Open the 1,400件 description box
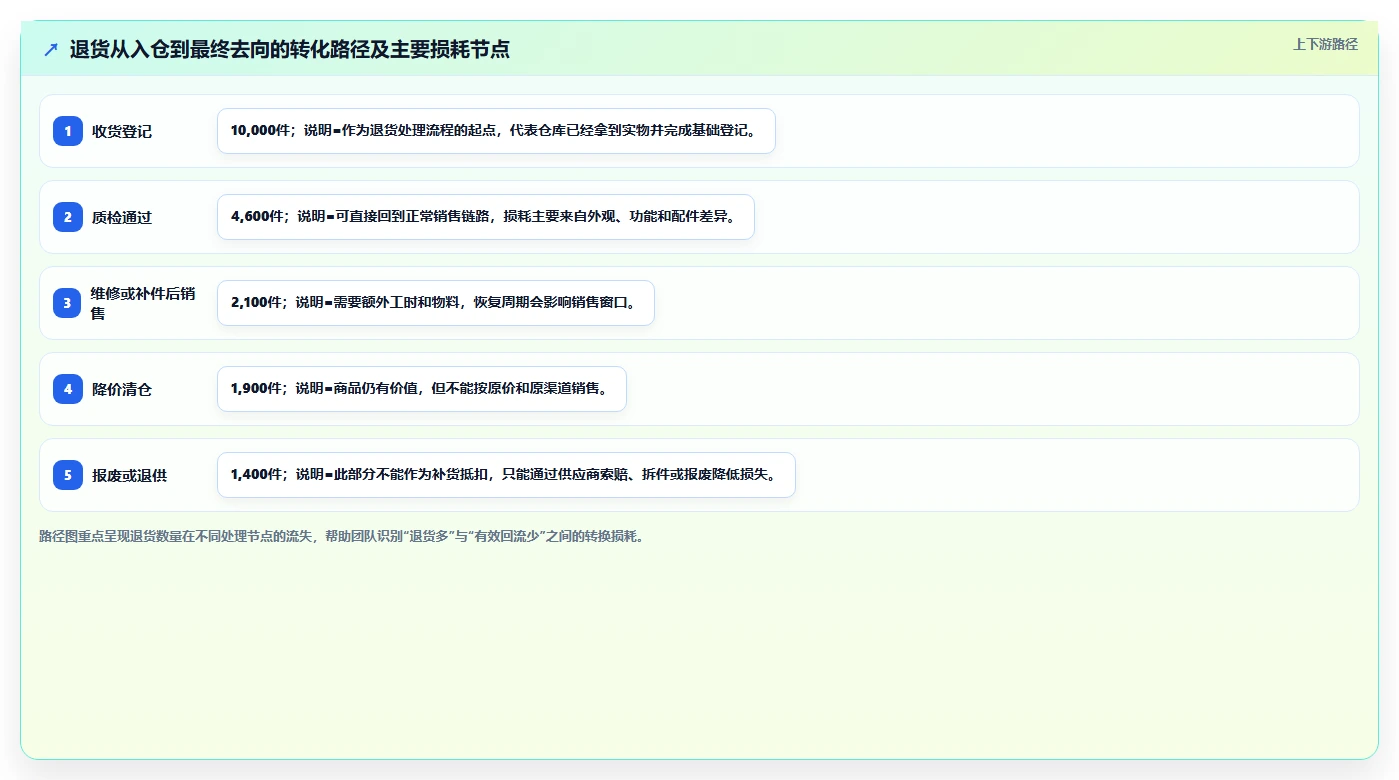1399x780 pixels. 506,475
